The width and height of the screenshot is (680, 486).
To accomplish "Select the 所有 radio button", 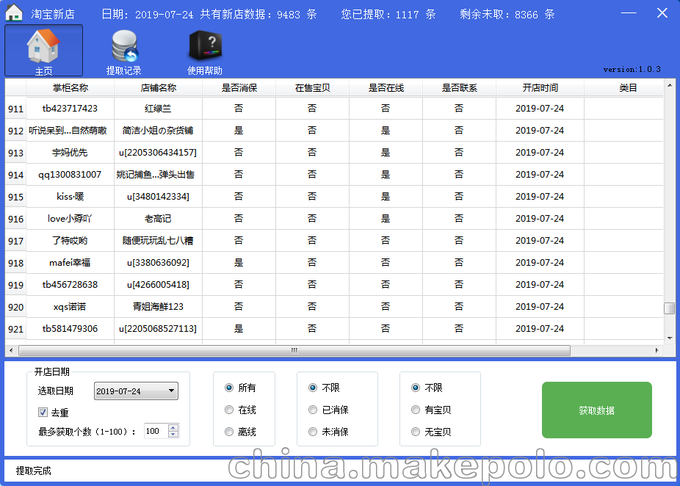I will [x=229, y=388].
